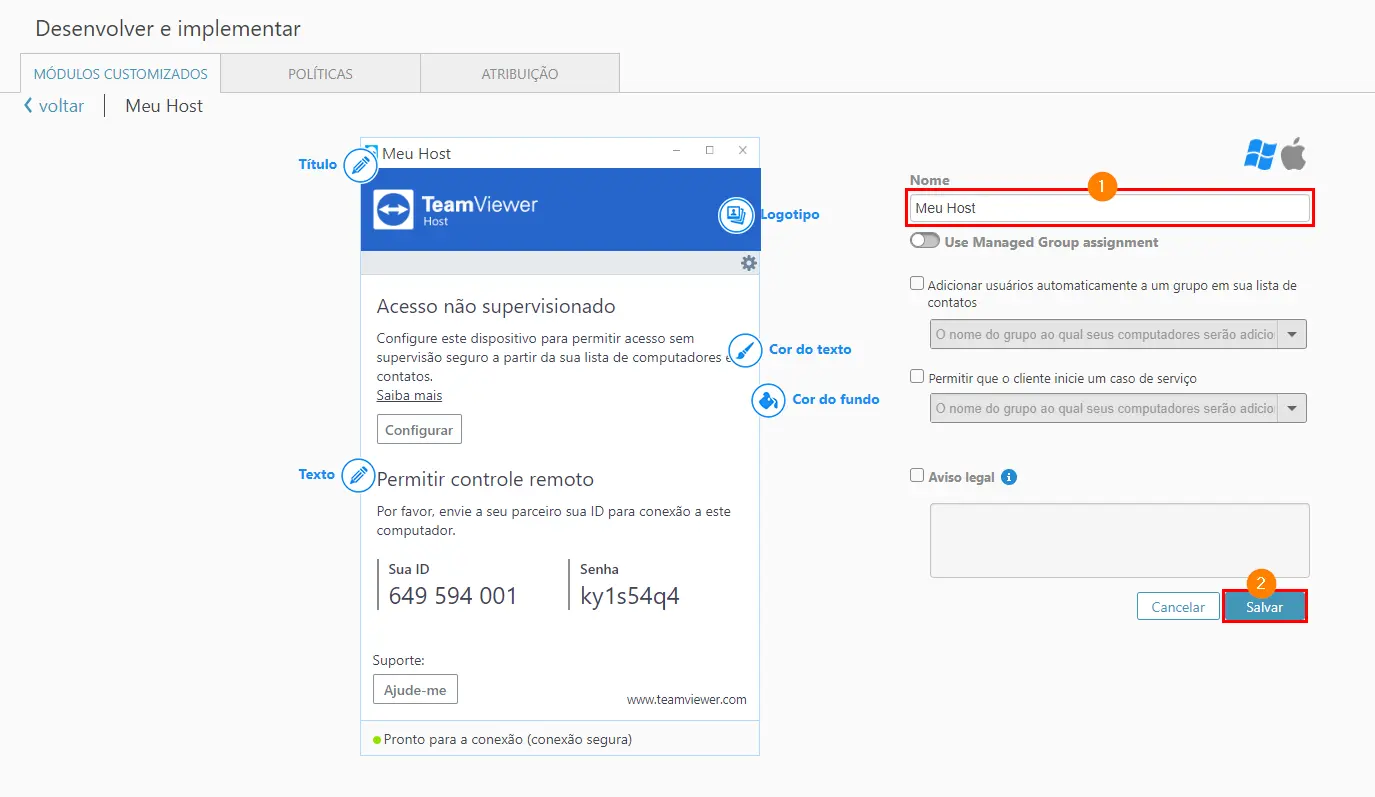Minimize the Meu Host preview window
This screenshot has width=1375, height=797.
click(x=678, y=151)
